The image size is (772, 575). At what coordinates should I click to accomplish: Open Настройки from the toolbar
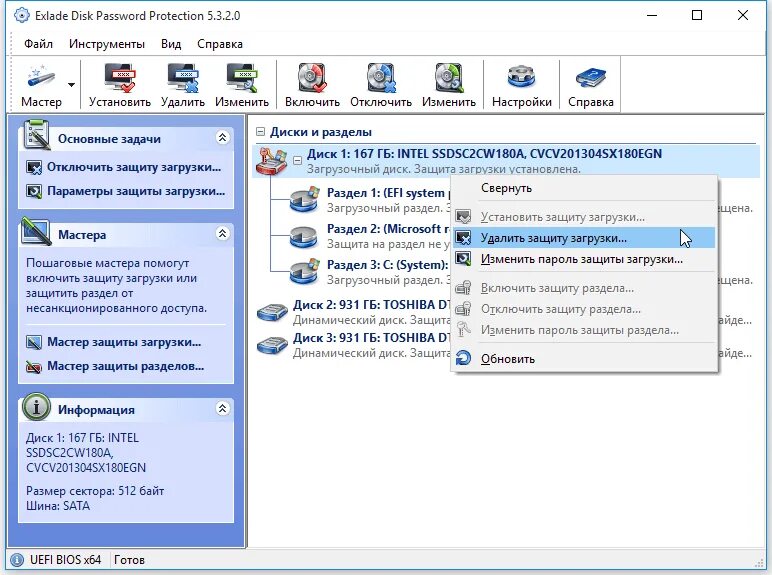pos(521,85)
